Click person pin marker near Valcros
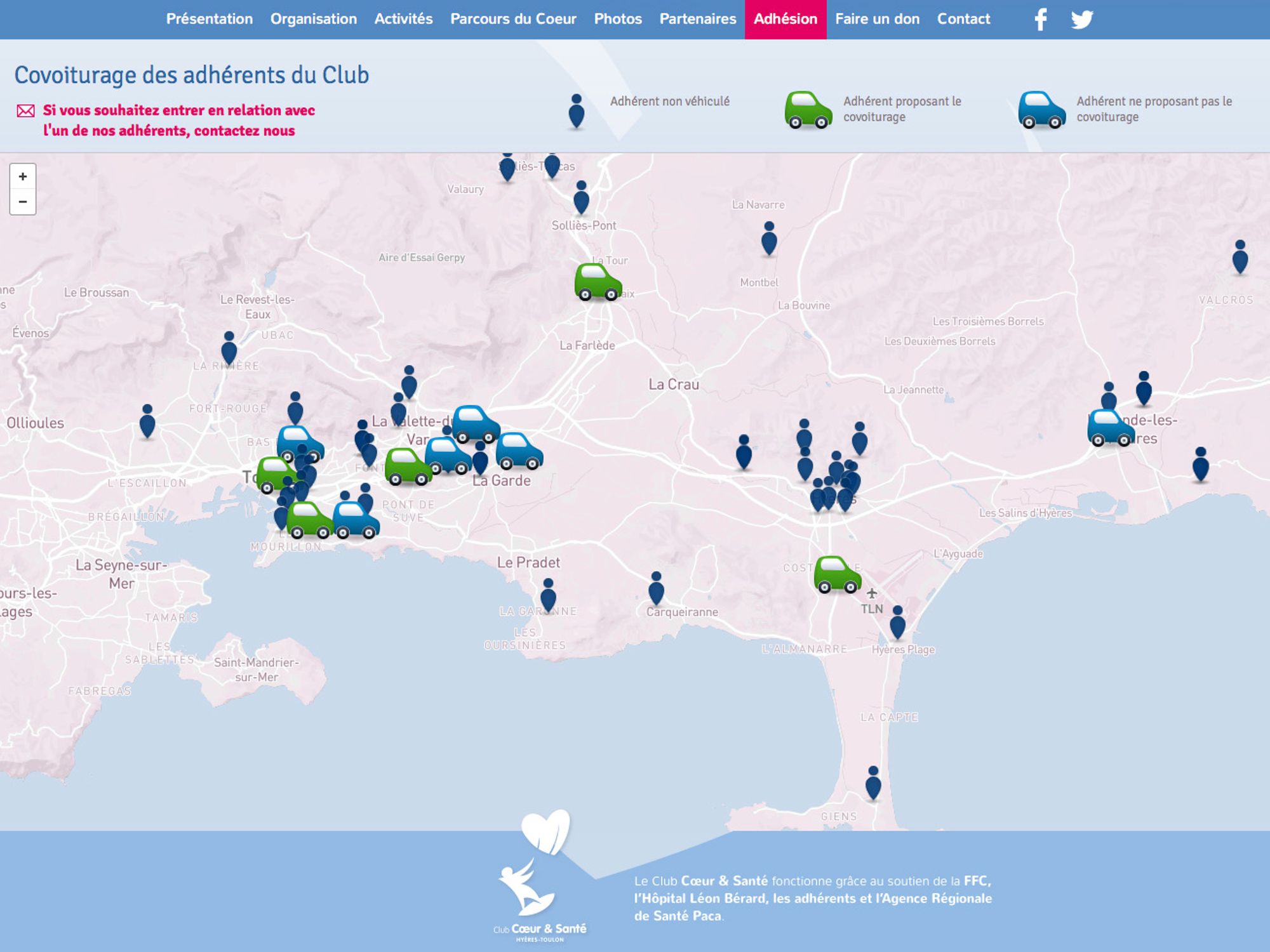This screenshot has height=952, width=1270. click(1240, 258)
